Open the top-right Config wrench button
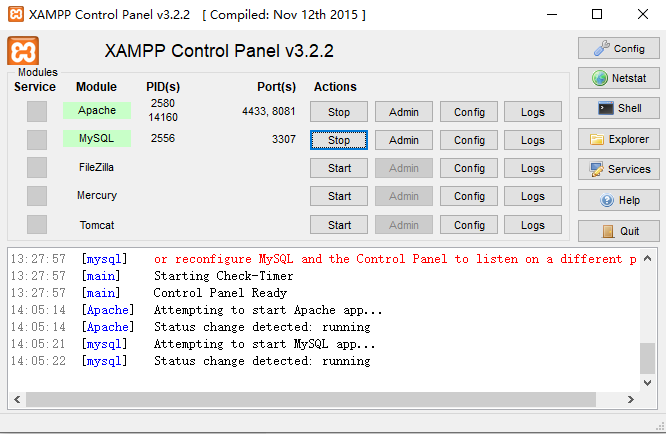 click(x=618, y=48)
